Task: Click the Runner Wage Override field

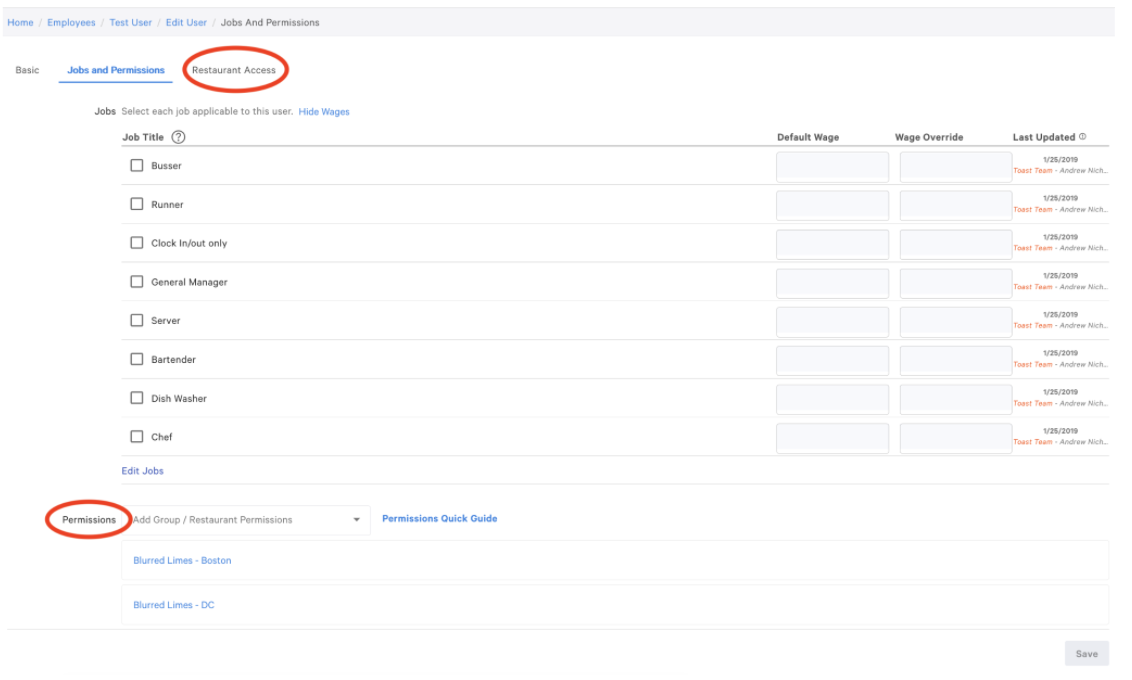Action: pyautogui.click(x=955, y=205)
